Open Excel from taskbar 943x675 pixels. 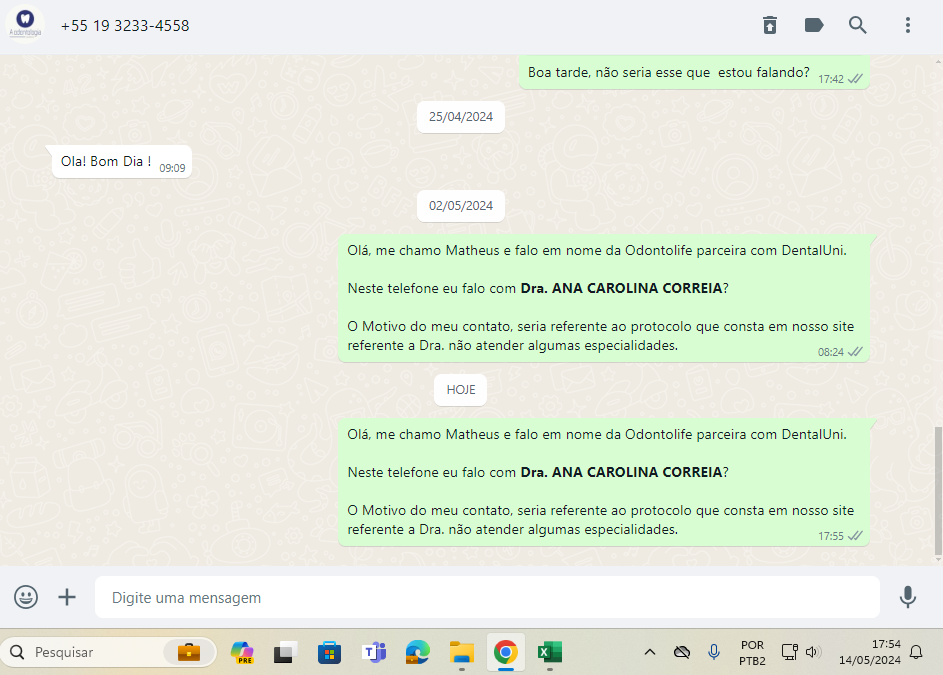[x=550, y=652]
